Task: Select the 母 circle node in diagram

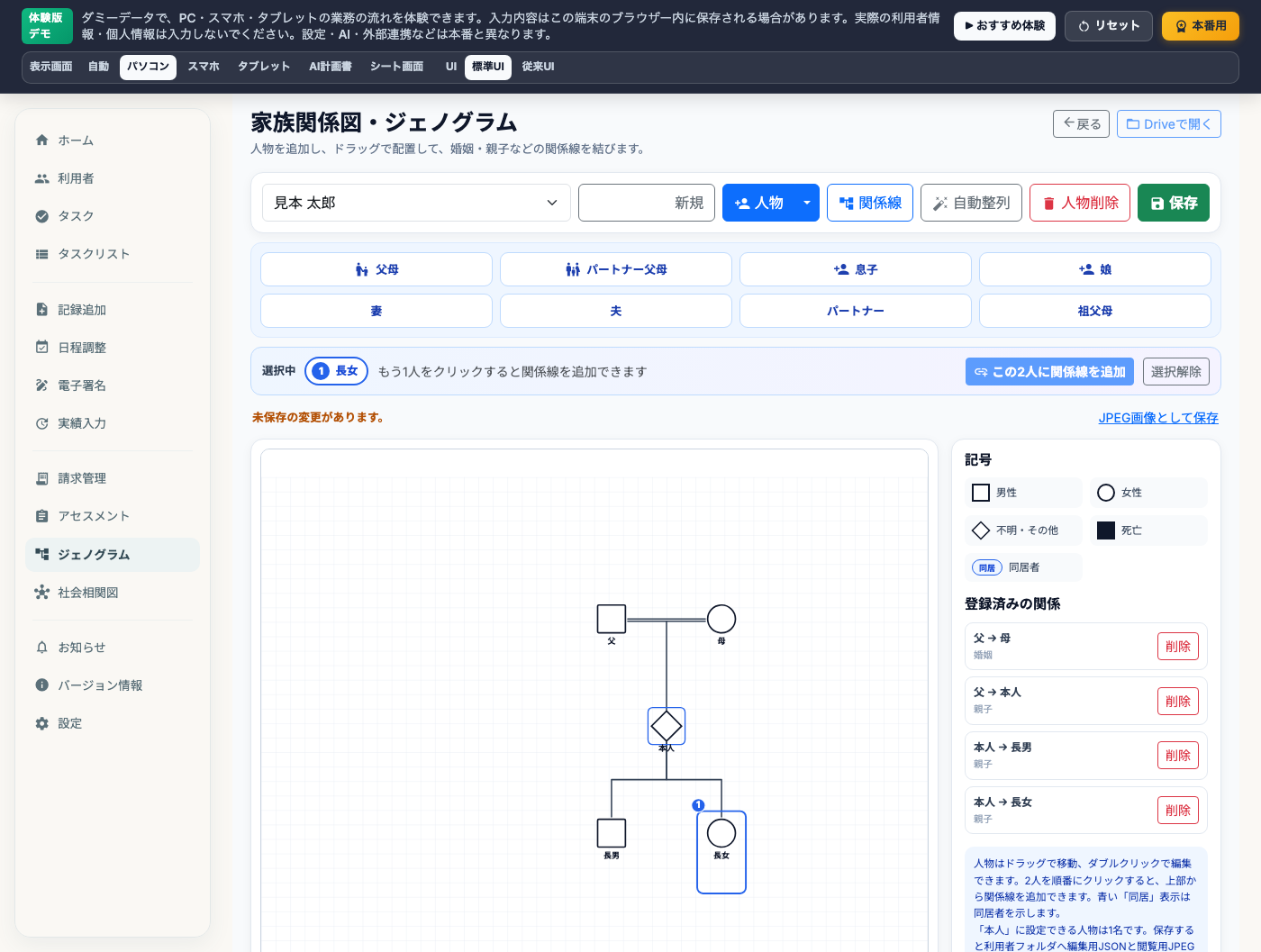Action: (x=721, y=619)
